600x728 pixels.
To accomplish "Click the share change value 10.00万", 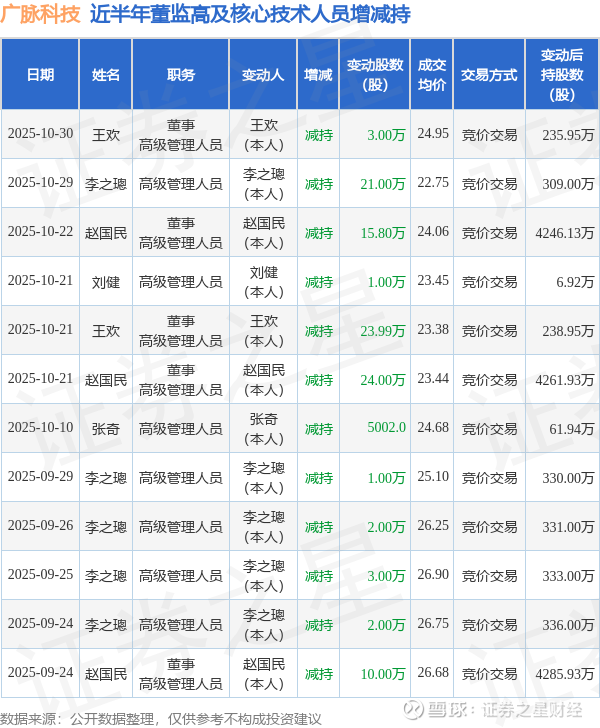I will (x=383, y=674).
